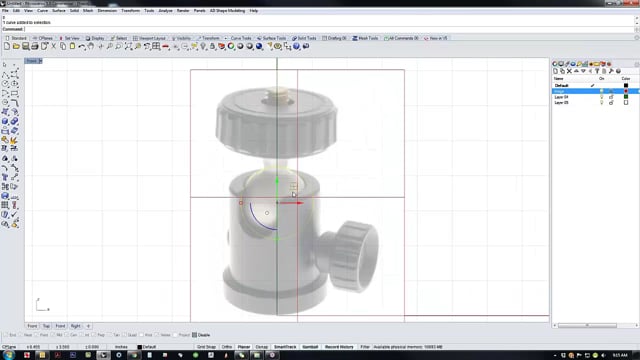Toggle the End osnap checkbox
The width and height of the screenshot is (640, 360).
tap(6, 335)
